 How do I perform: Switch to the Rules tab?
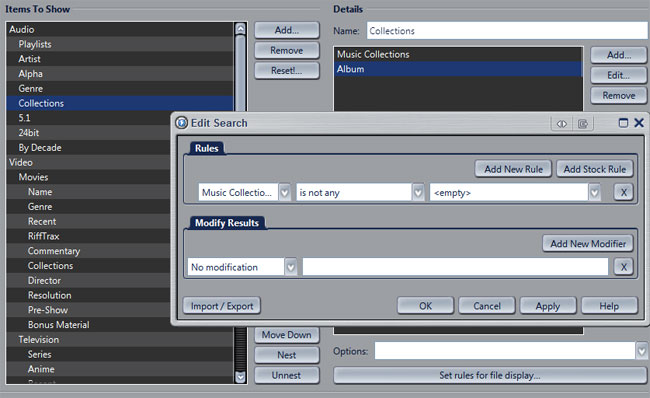coord(206,148)
